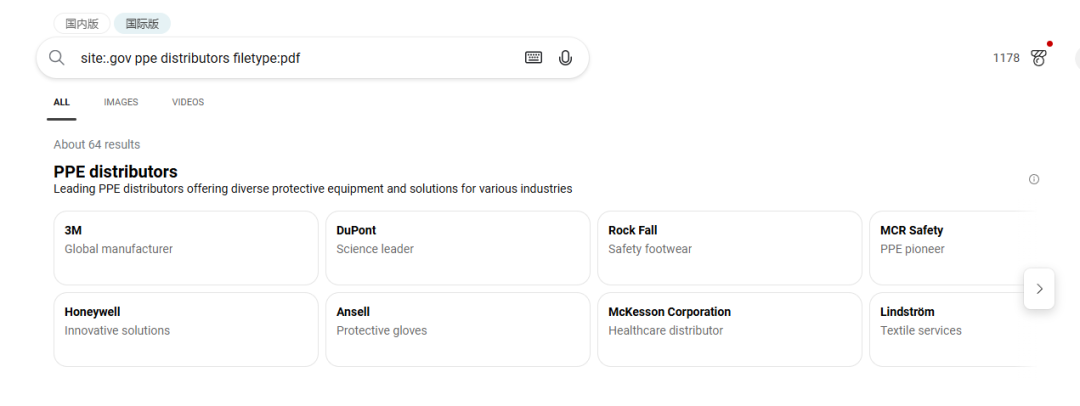
Task: Open the on-screen keyboard icon
Action: (x=533, y=58)
